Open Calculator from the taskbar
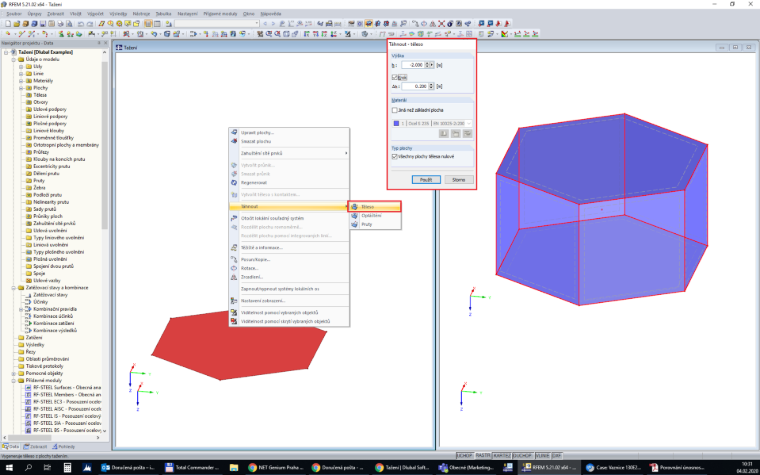The image size is (760, 475). (x=67, y=468)
